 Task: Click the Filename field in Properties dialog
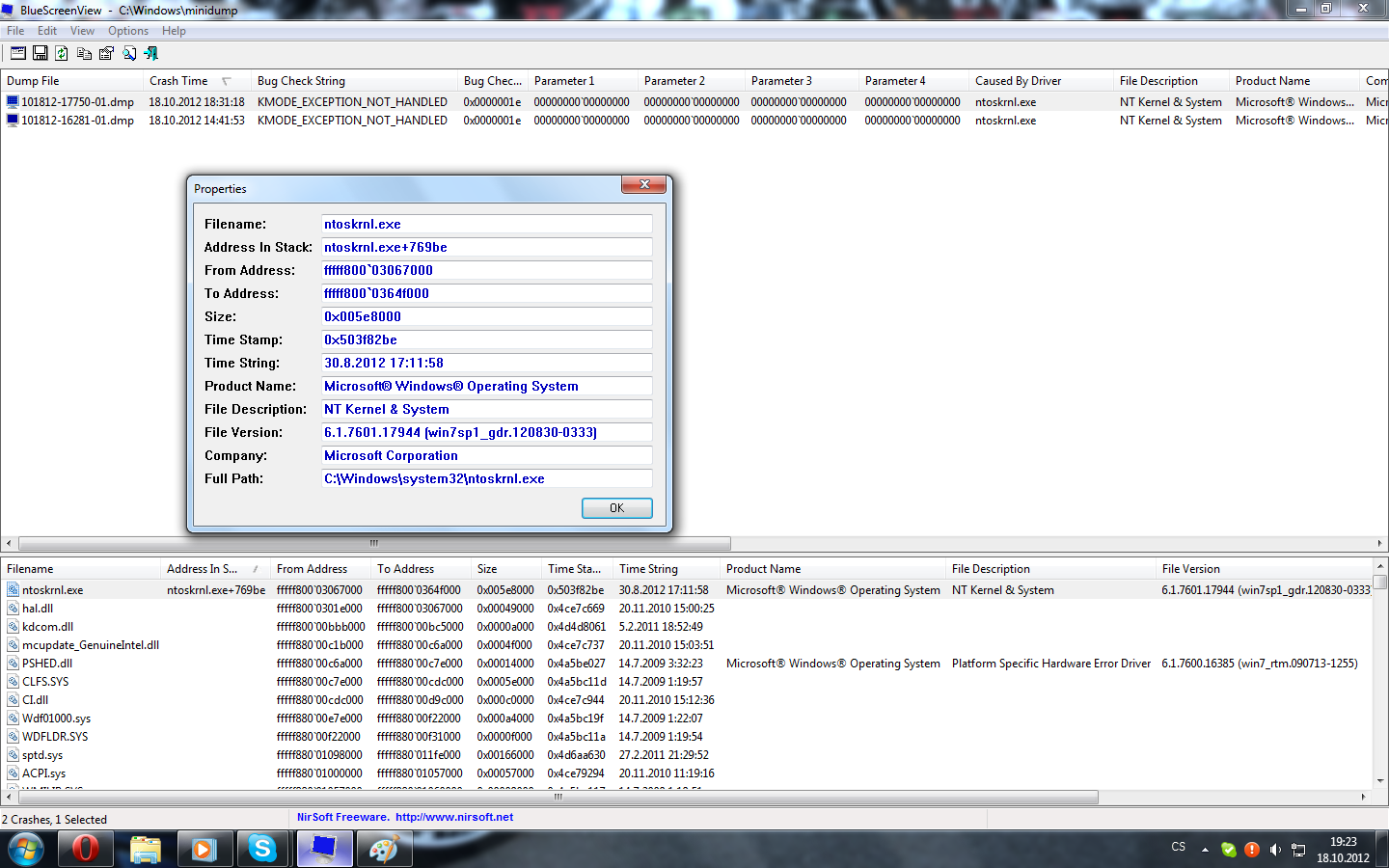(x=487, y=224)
